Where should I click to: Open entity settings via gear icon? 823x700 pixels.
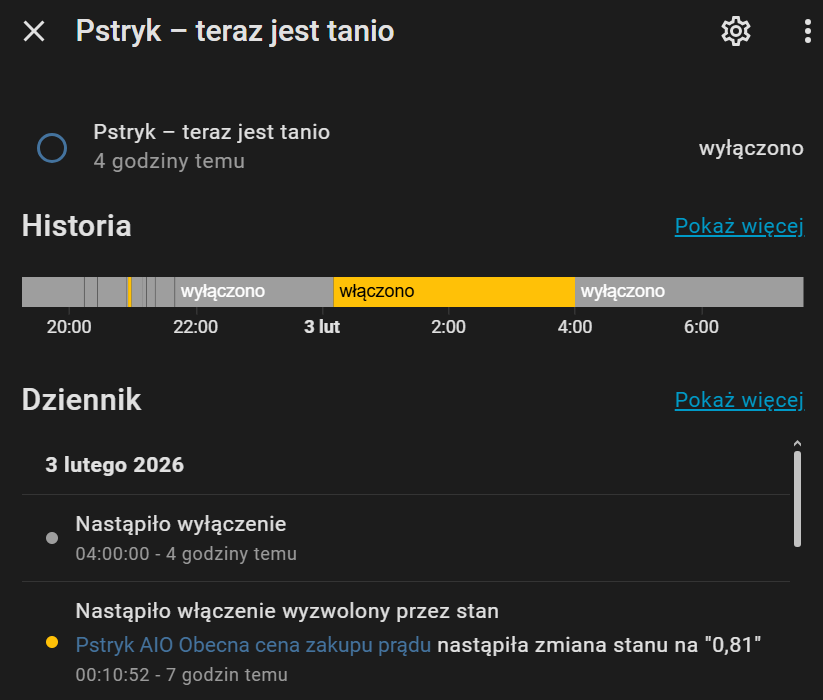[x=735, y=32]
